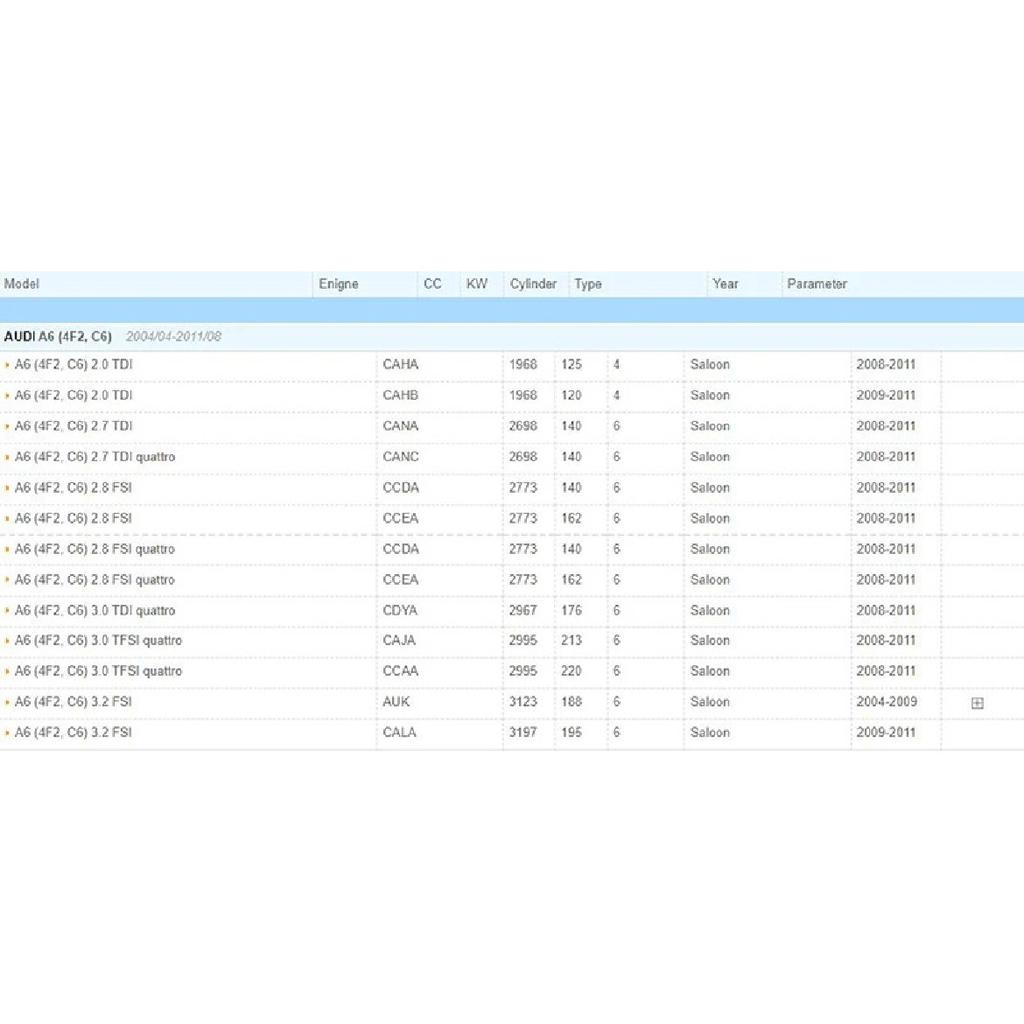Select model A6 2.7 TDI quattro
Image resolution: width=1024 pixels, height=1024 pixels.
click(95, 457)
